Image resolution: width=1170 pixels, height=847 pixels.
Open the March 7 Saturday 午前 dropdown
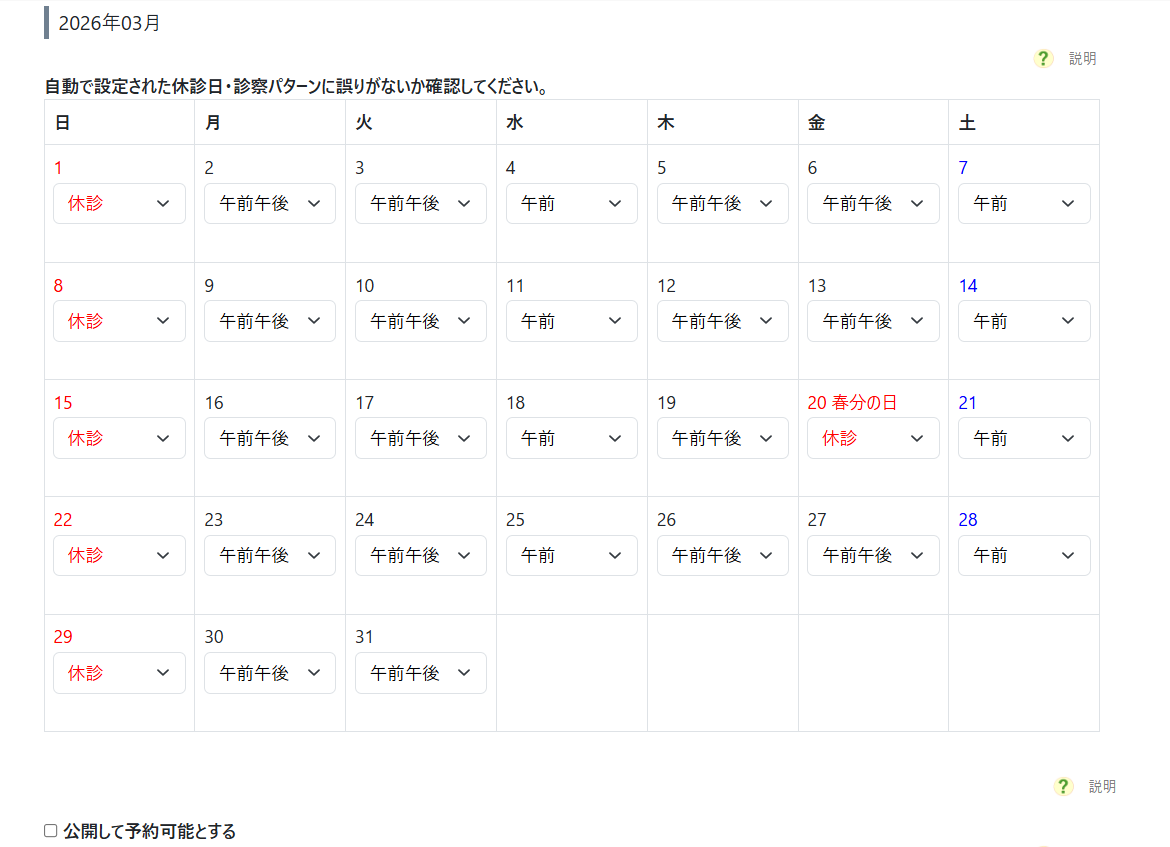click(1023, 204)
